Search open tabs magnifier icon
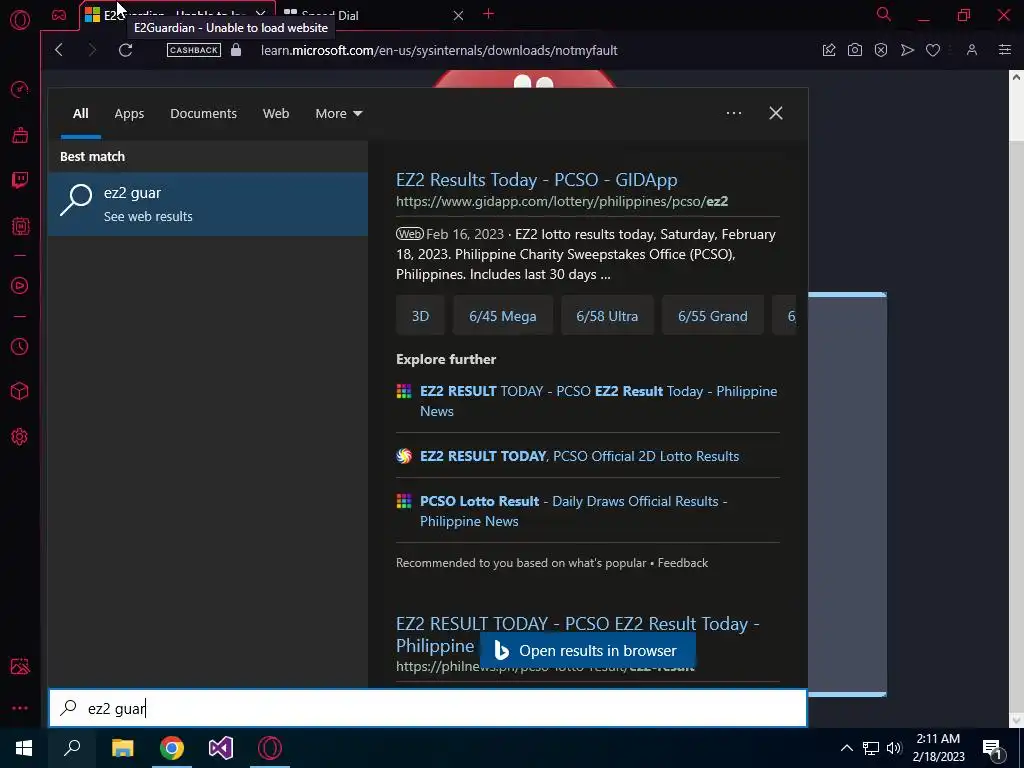1024x768 pixels. point(884,14)
